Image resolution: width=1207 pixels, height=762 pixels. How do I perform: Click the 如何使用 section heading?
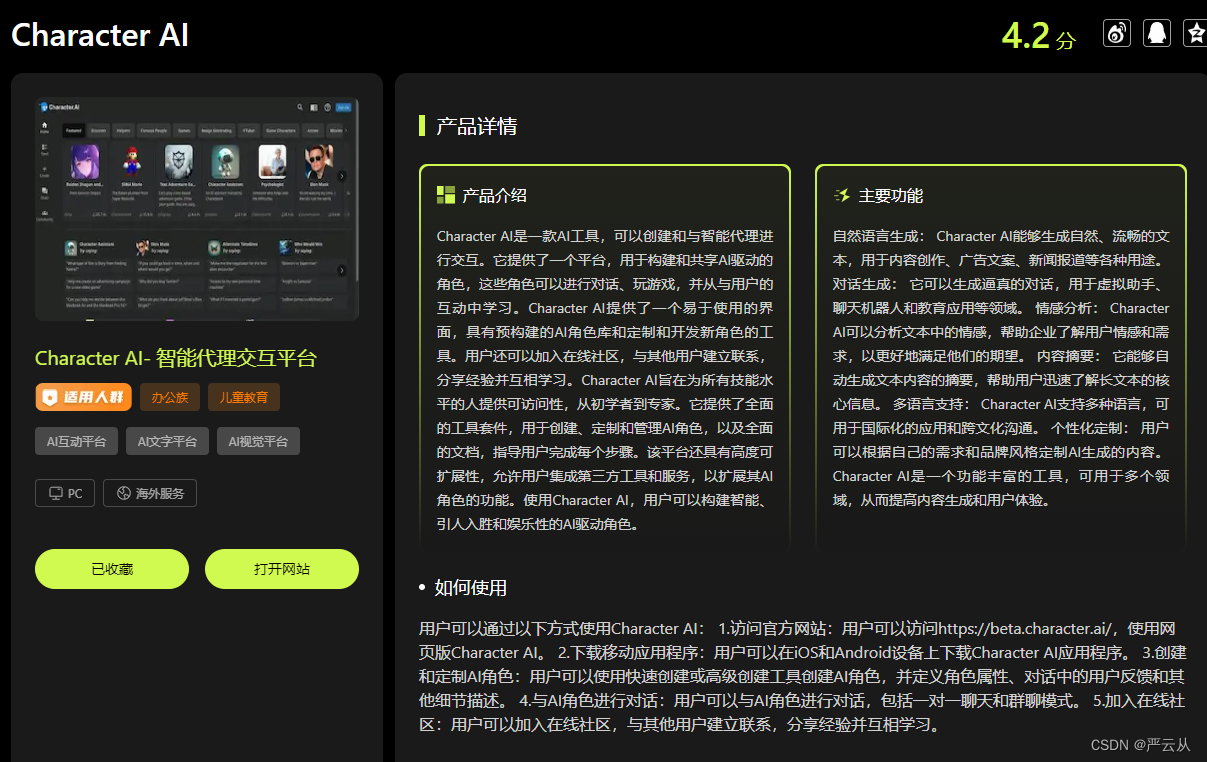pos(470,587)
